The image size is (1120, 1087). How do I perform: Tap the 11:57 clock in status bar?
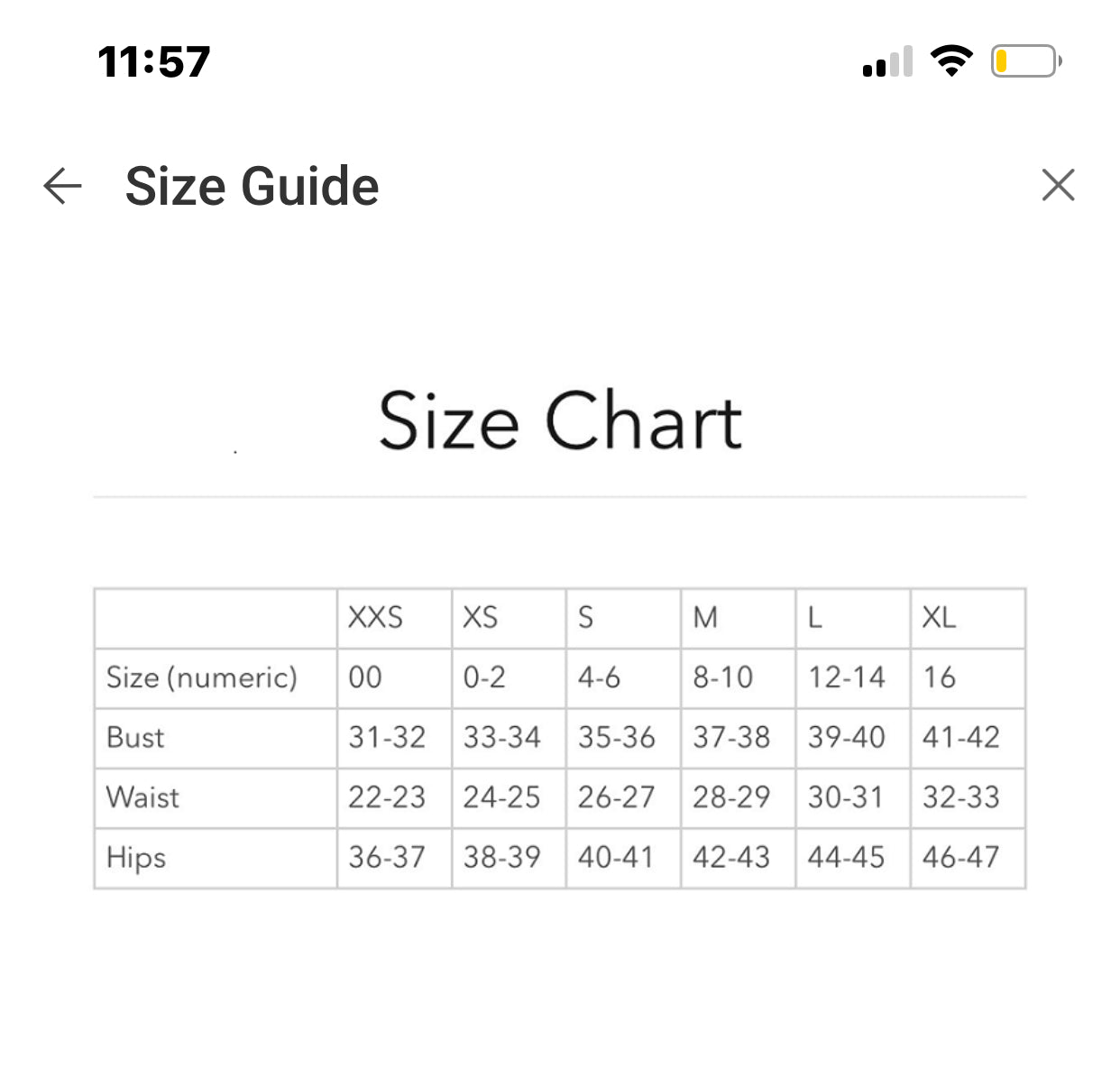pyautogui.click(x=153, y=62)
